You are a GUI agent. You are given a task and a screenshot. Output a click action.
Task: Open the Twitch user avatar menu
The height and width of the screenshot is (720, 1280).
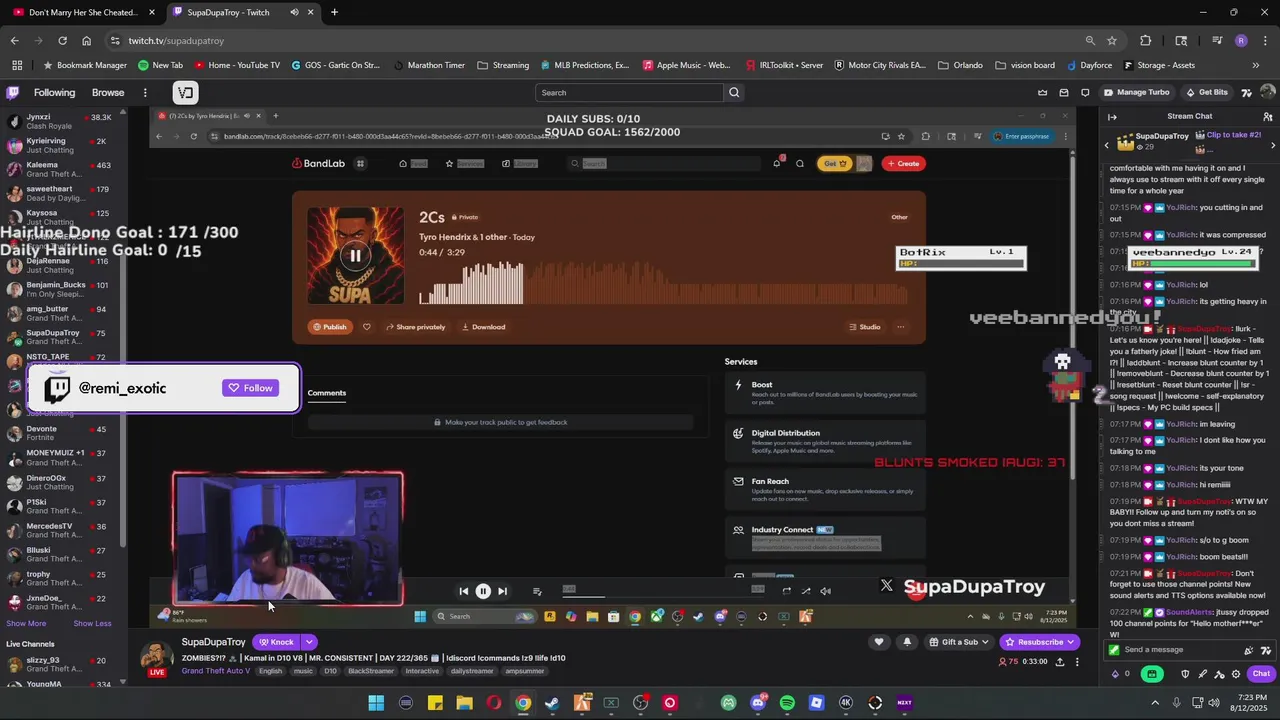(x=1268, y=92)
